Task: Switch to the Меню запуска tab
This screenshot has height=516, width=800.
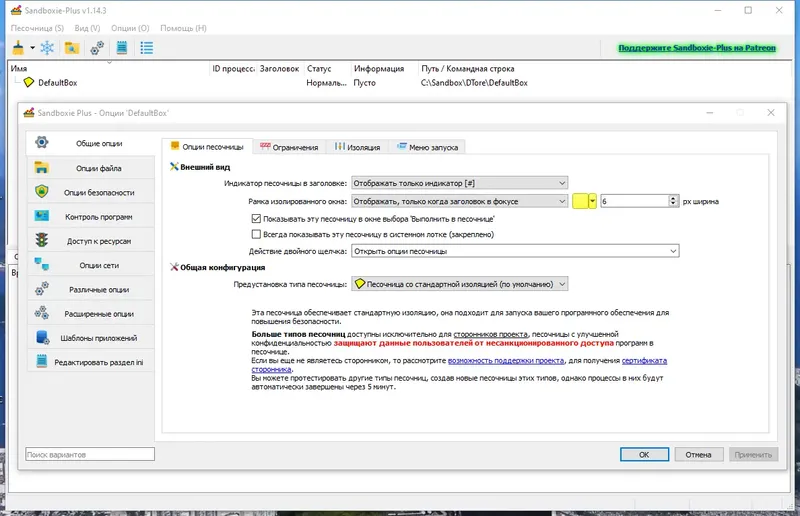Action: (428, 147)
